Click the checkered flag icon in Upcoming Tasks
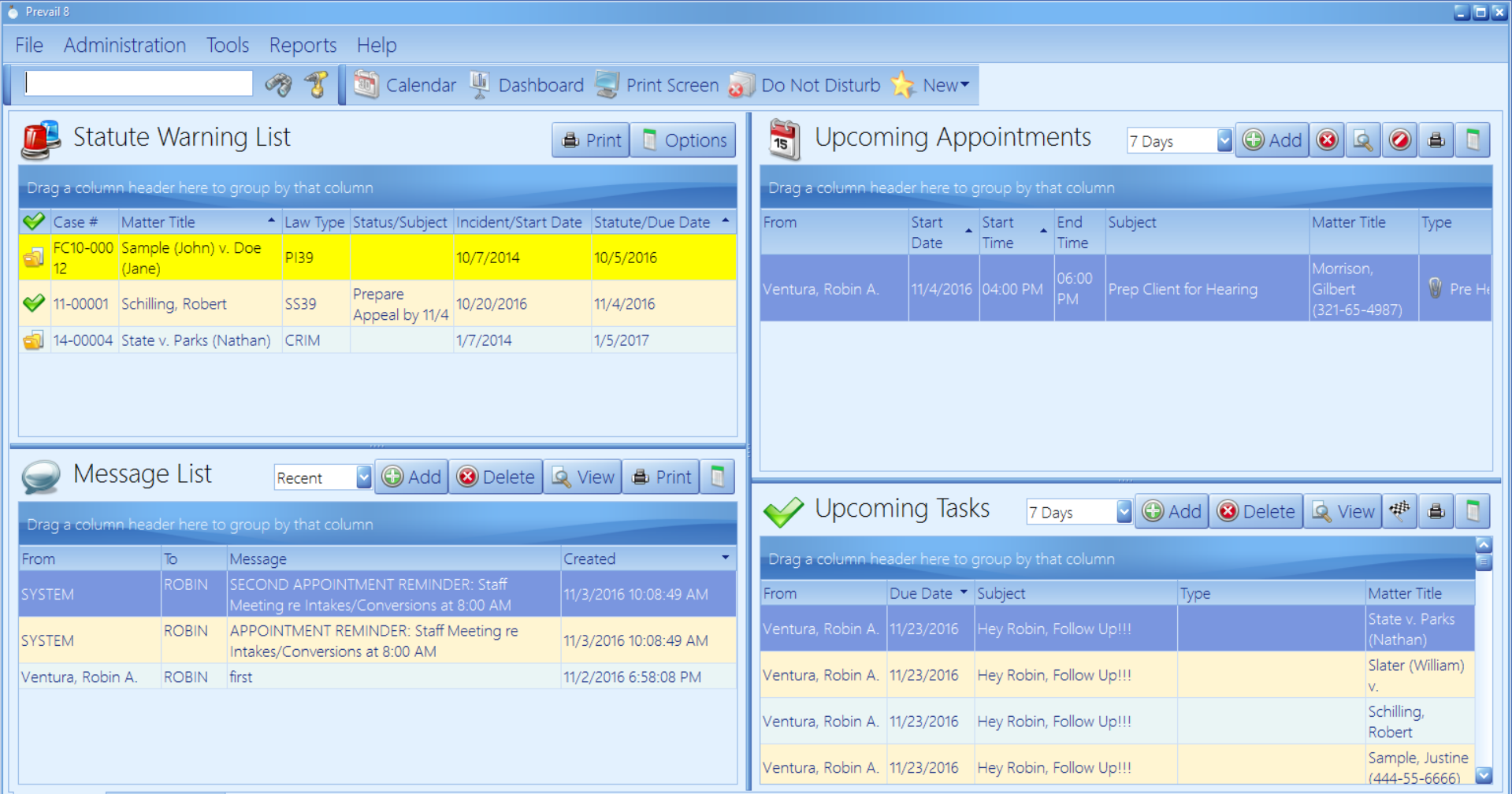The width and height of the screenshot is (1512, 794). tap(1400, 510)
